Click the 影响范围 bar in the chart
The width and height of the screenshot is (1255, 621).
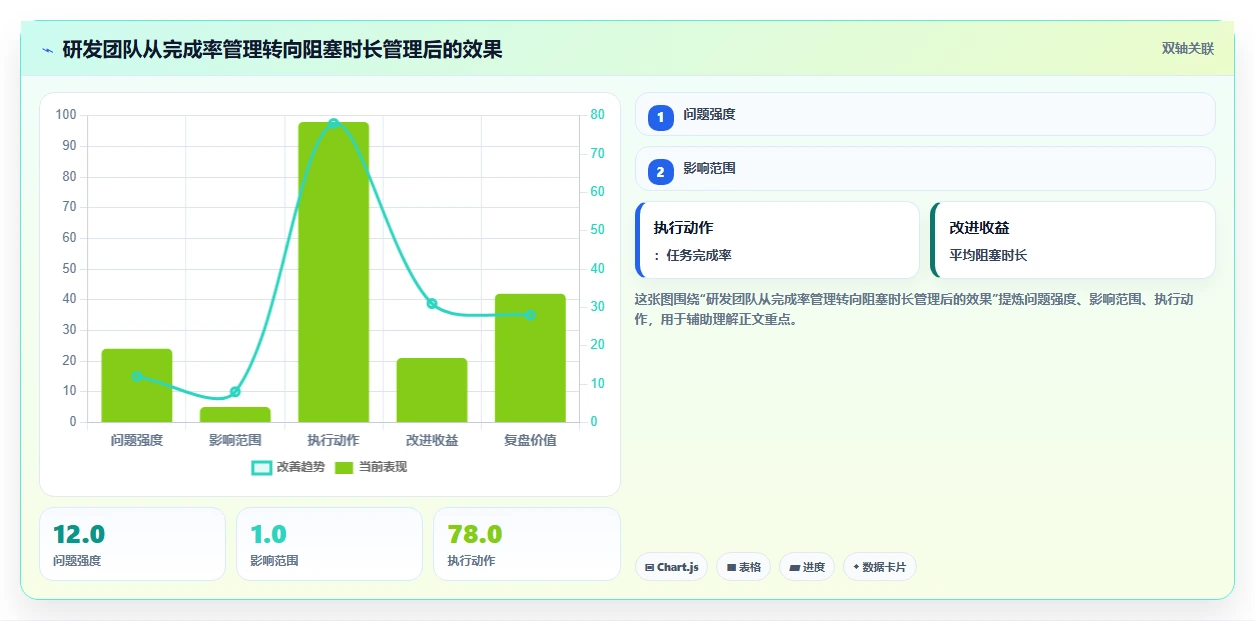(x=235, y=414)
